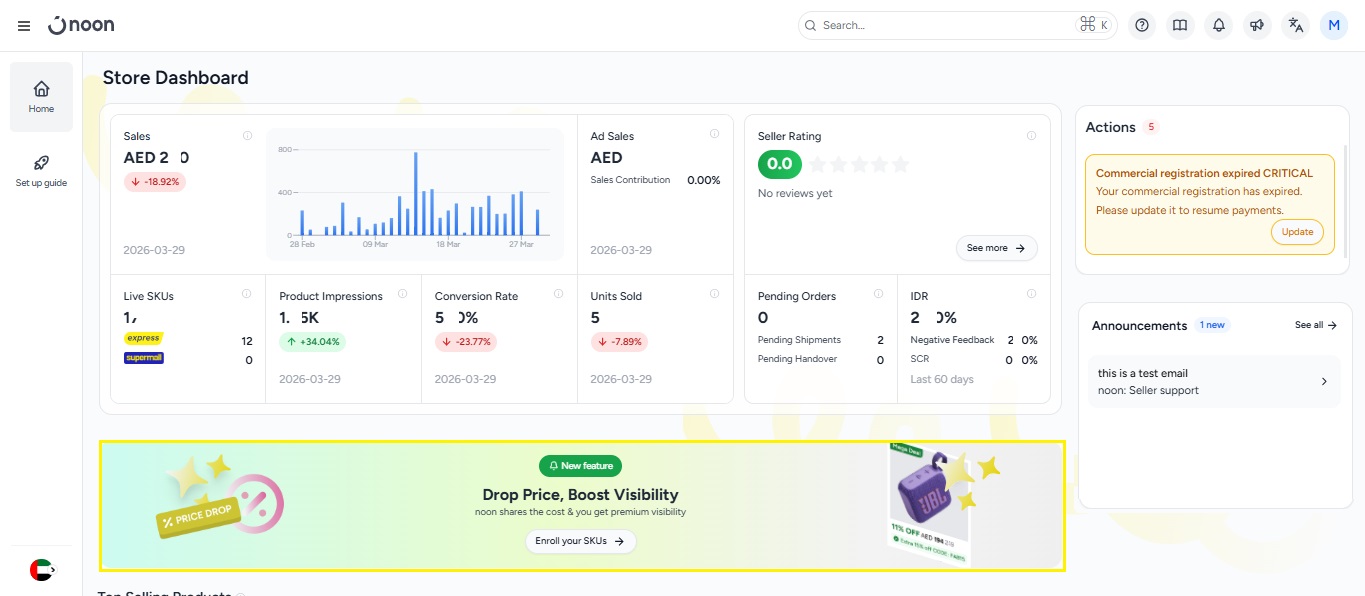
Task: Open the hamburger navigation menu
Action: 24,26
